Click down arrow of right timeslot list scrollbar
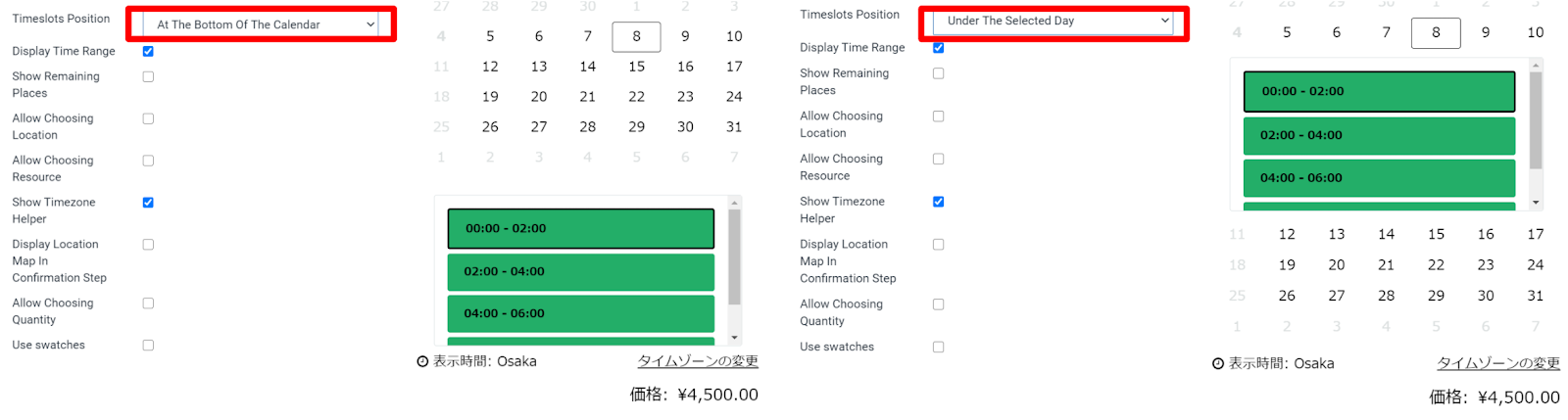Screen dimensions: 1568x420 (1536, 203)
